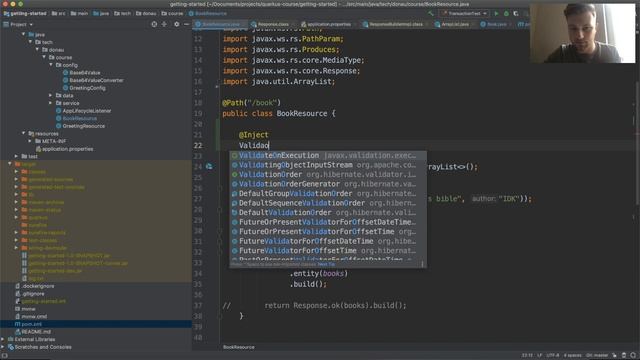Expand Scratches and Consoles node
The height and width of the screenshot is (360, 640).
pyautogui.click(x=3, y=347)
